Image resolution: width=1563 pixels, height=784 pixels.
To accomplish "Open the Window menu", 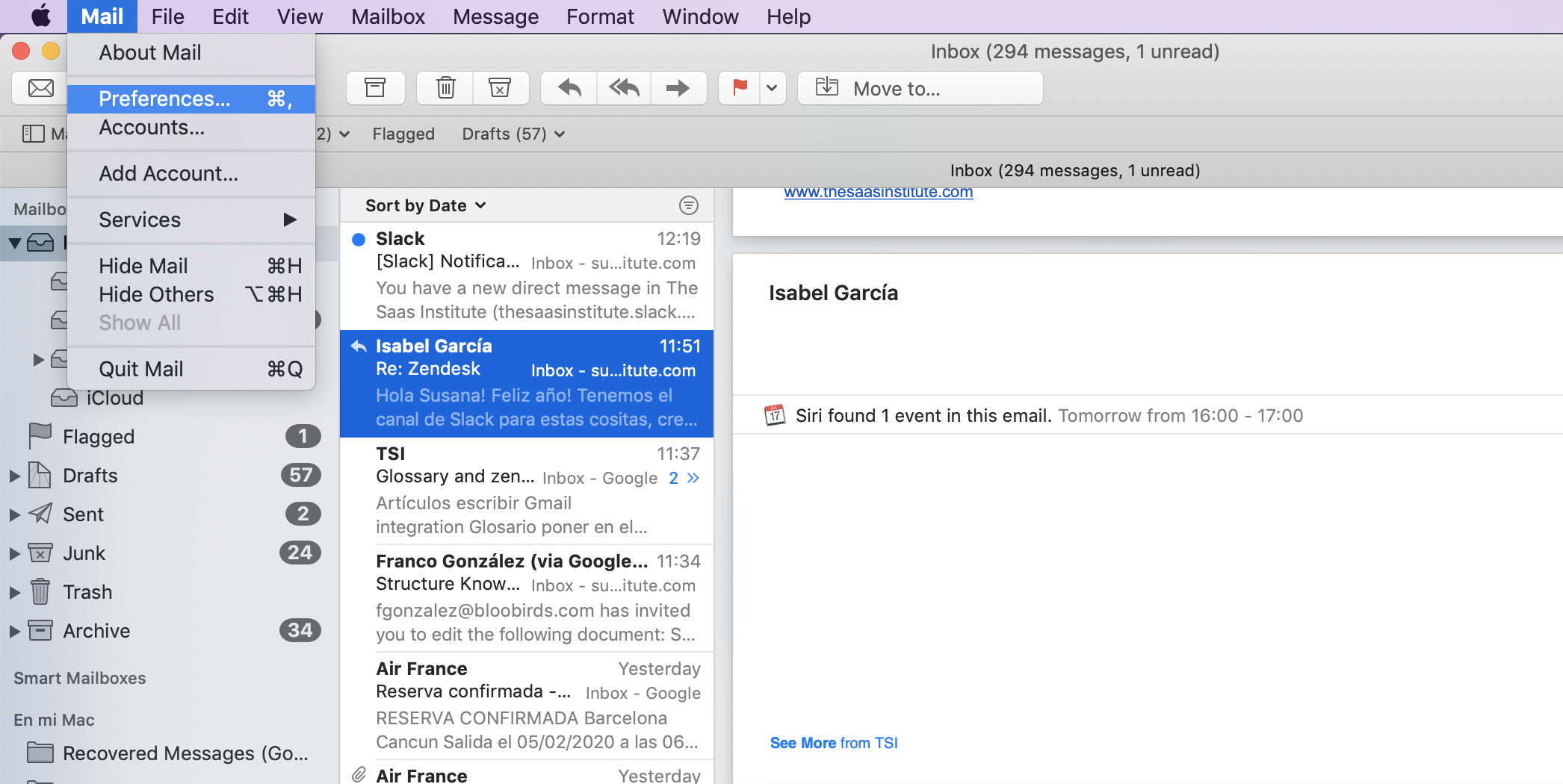I will pos(700,16).
